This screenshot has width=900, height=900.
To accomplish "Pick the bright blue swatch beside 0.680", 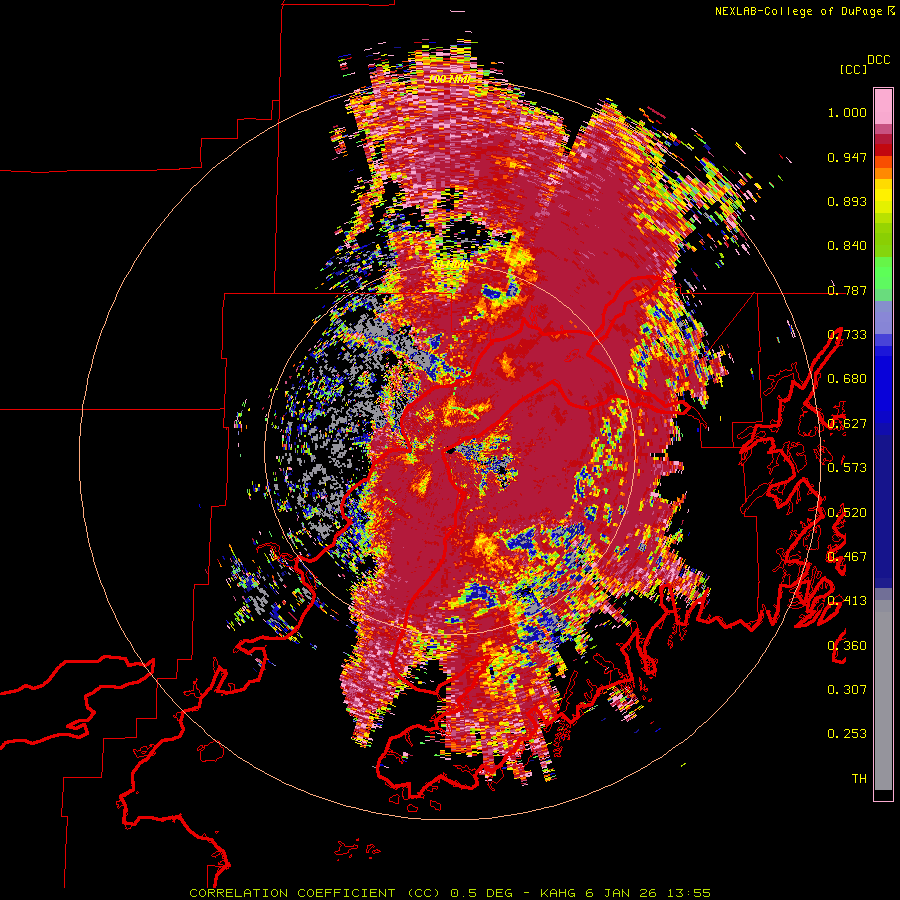I will pos(883,385).
